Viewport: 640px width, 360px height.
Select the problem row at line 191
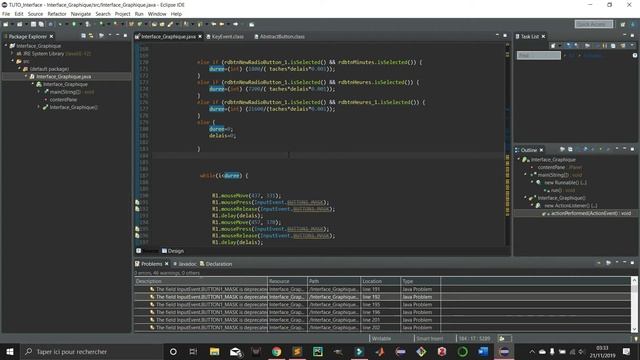[382, 289]
